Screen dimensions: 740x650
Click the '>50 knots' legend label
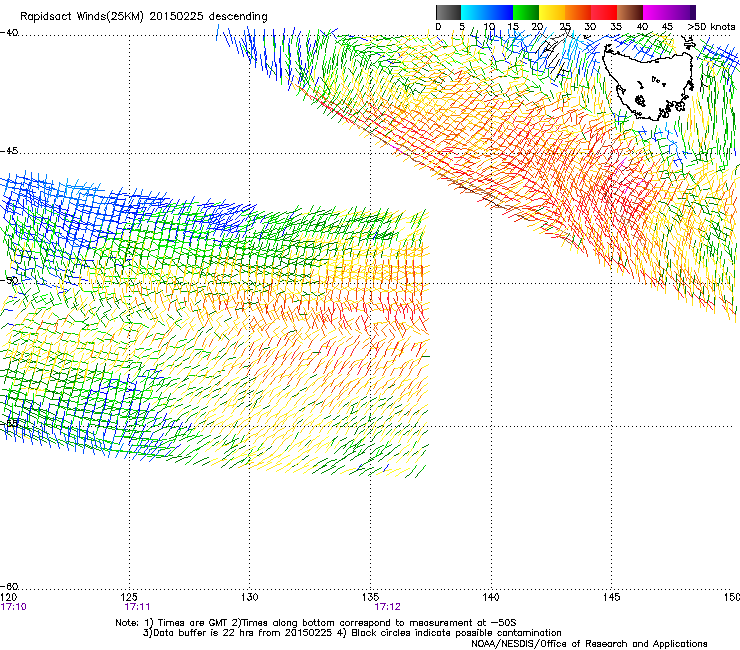point(711,27)
